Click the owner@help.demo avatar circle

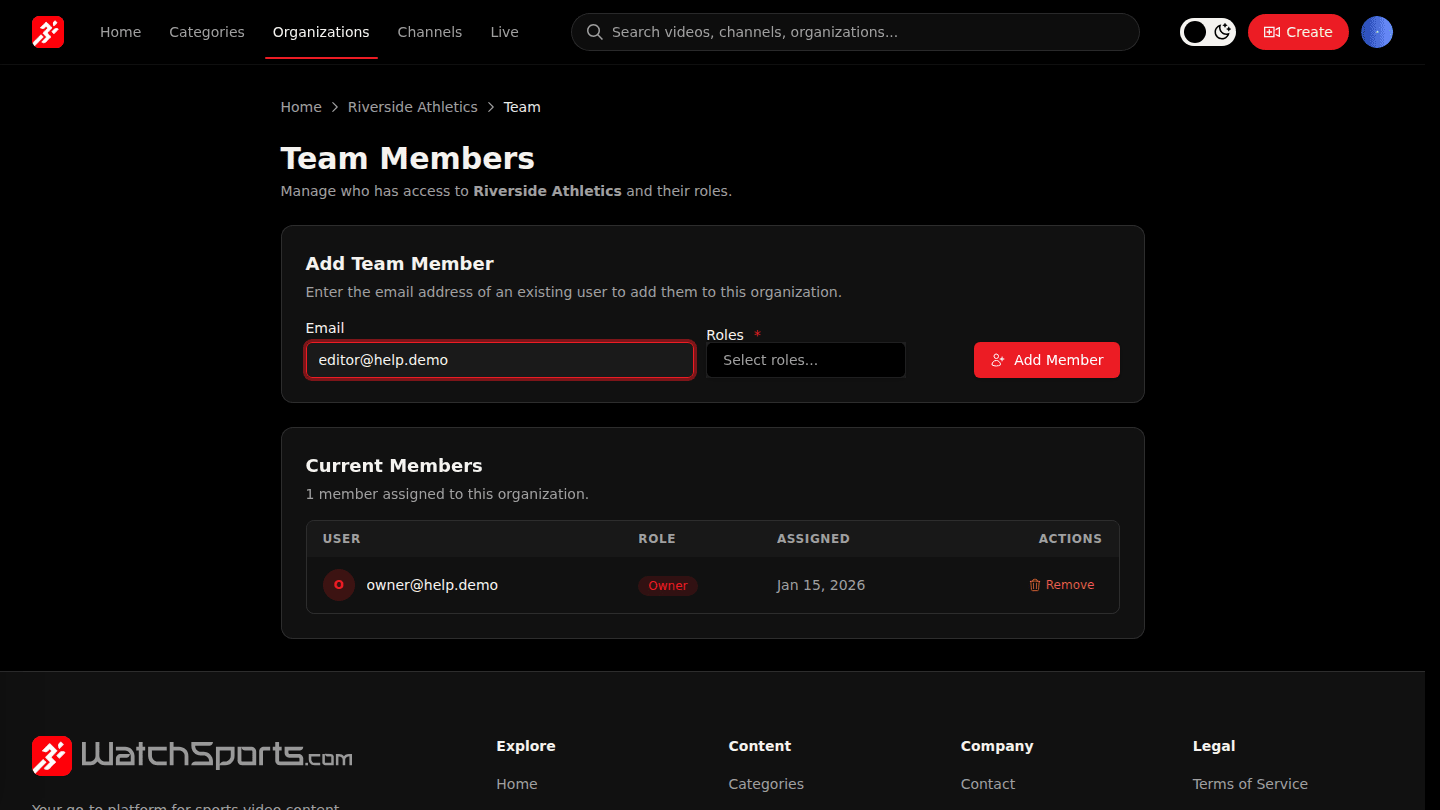point(339,585)
